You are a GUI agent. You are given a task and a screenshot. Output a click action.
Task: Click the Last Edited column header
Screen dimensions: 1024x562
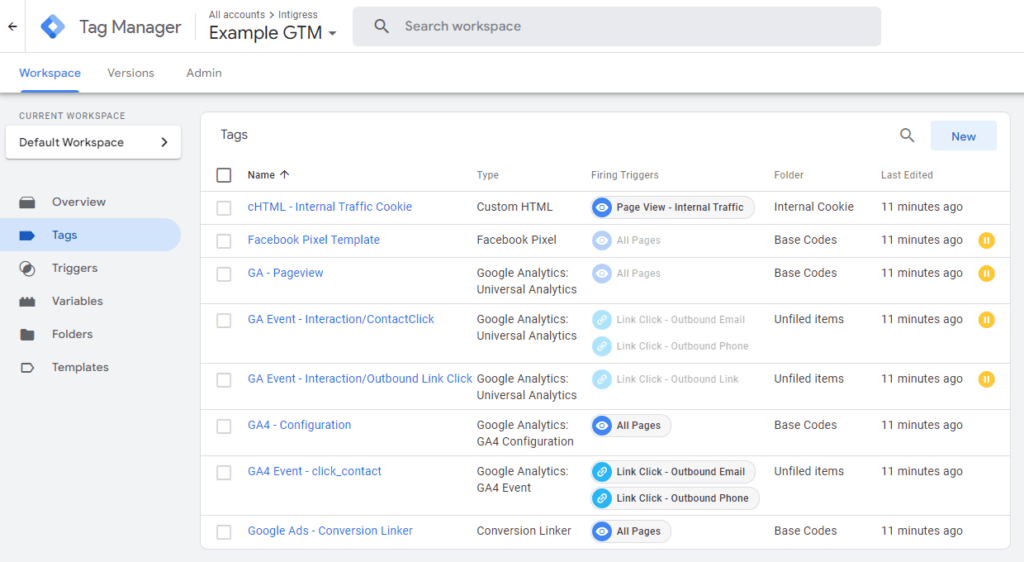coord(907,175)
